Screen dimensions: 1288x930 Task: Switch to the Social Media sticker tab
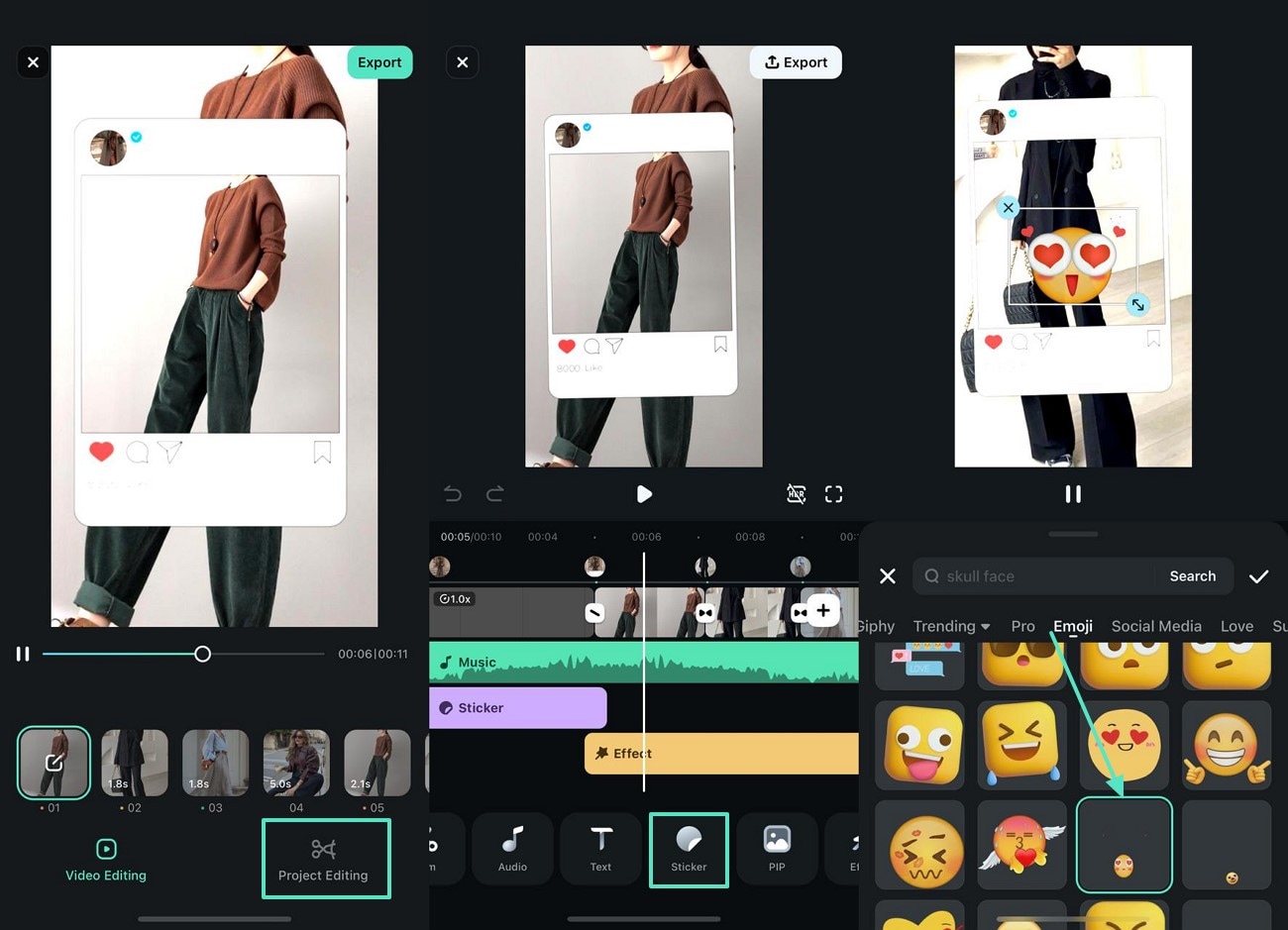pos(1156,626)
